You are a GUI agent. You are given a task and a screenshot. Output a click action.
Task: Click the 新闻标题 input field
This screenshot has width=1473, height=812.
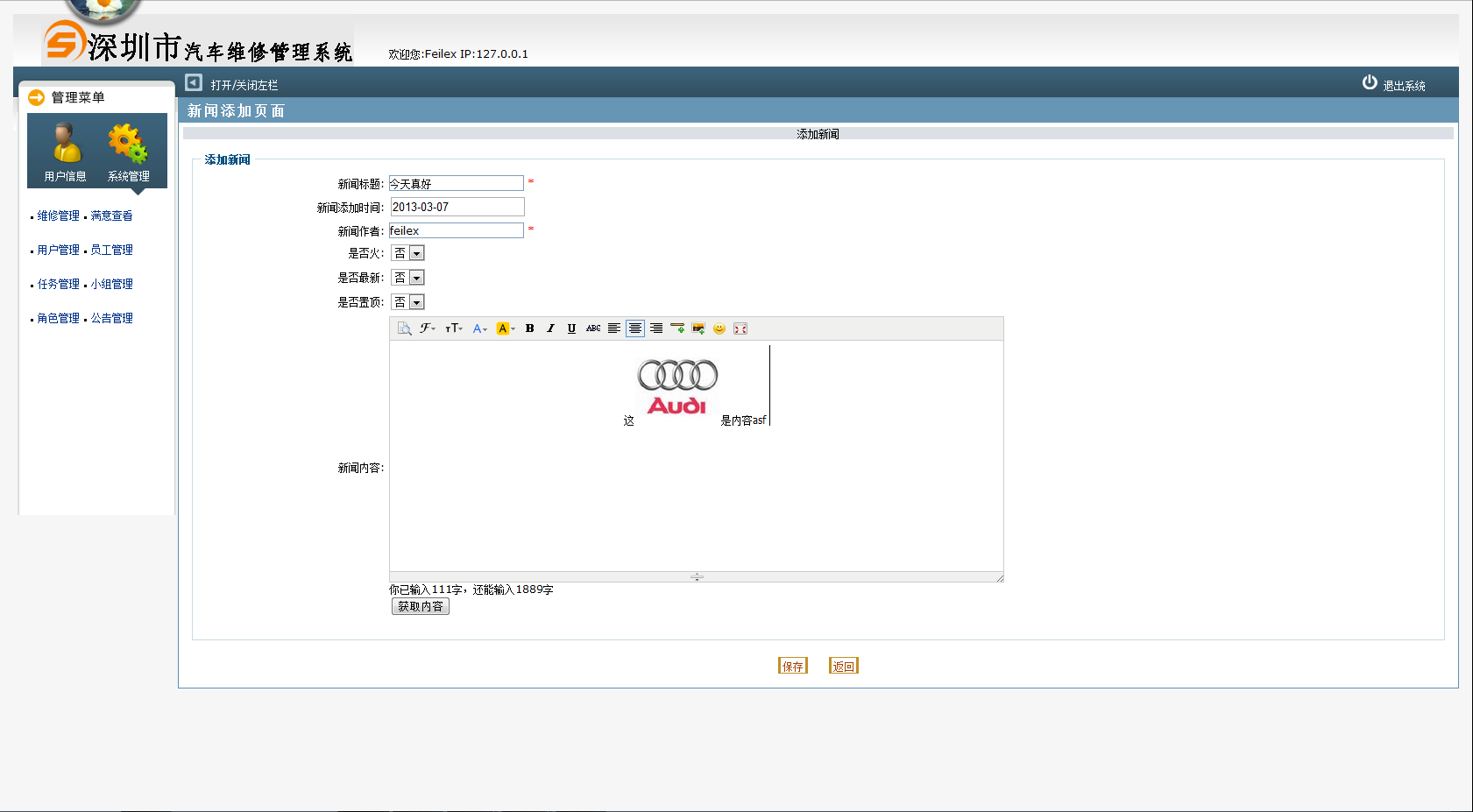[x=457, y=183]
